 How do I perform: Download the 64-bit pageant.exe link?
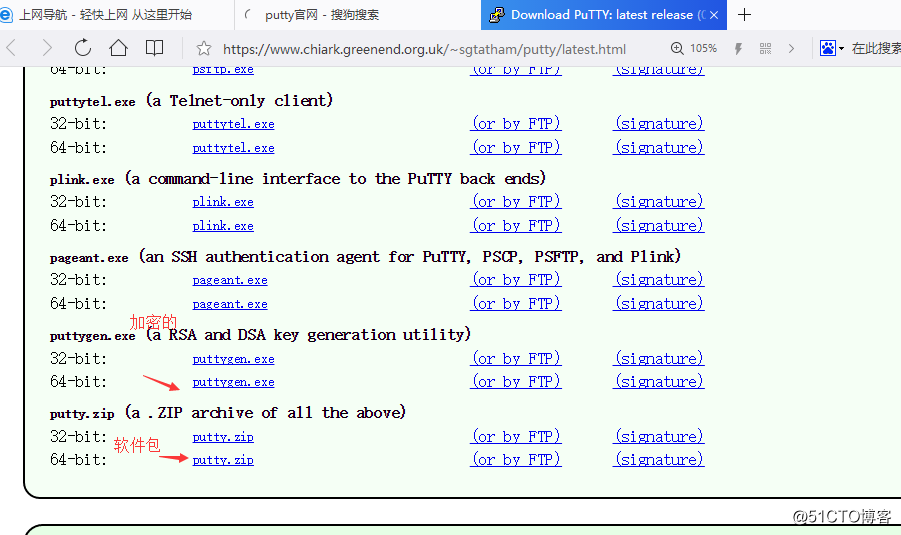point(230,305)
